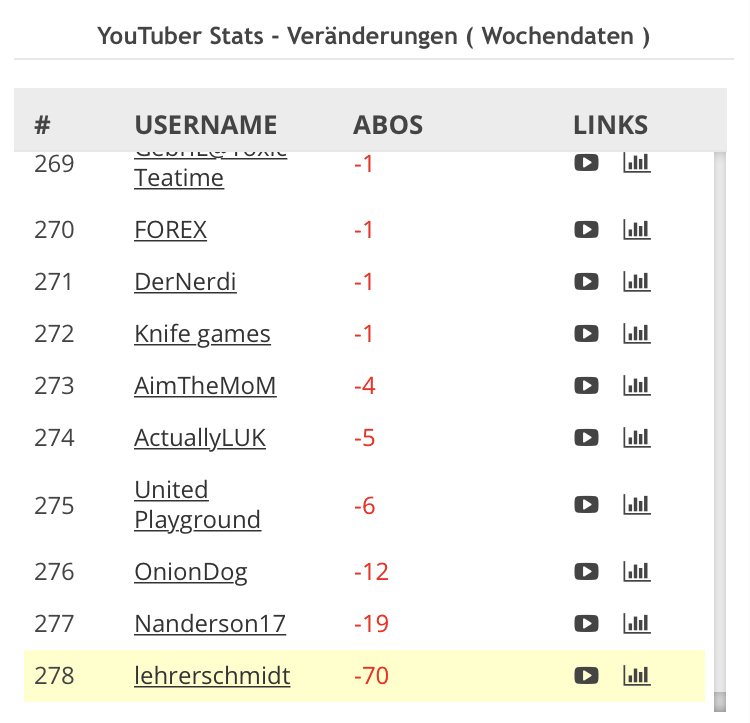Open AimTheMoM YouTube channel icon
The height and width of the screenshot is (723, 750).
click(x=586, y=386)
